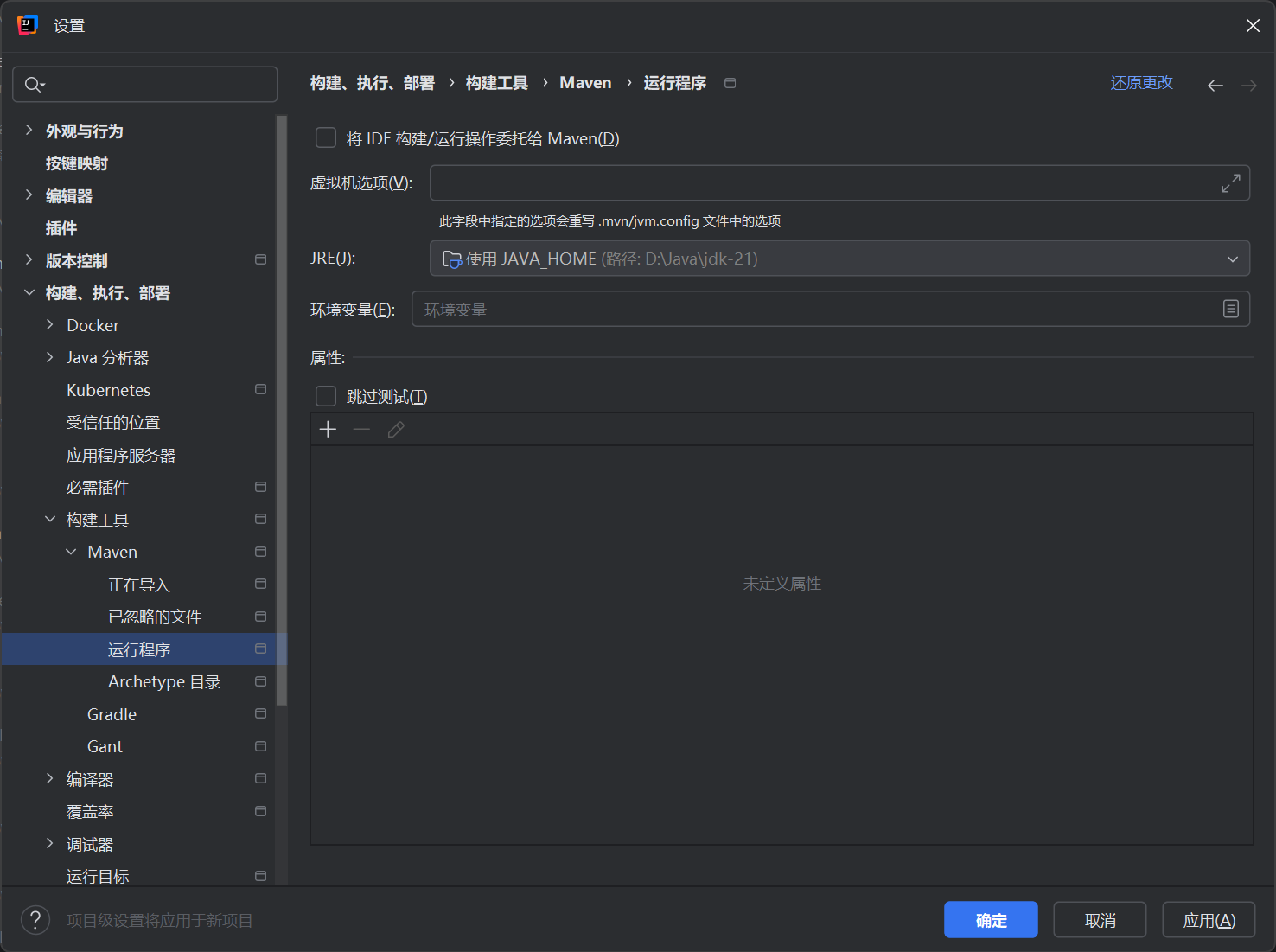Select 覆盖率 settings page

coord(90,811)
